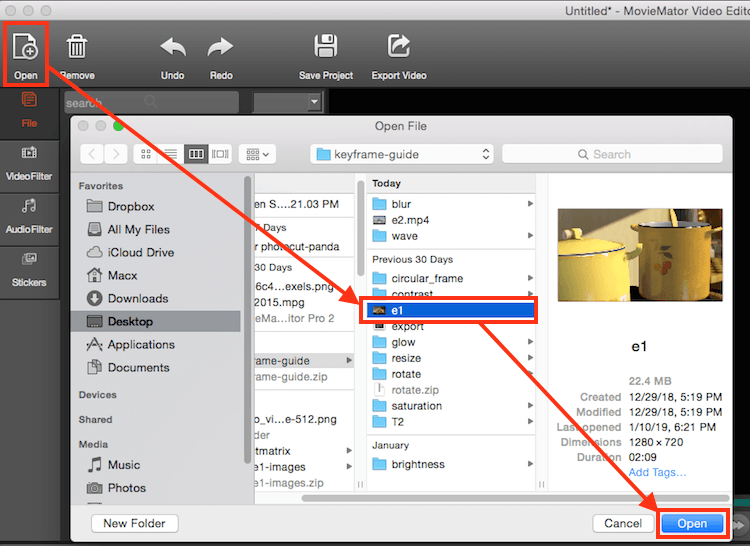This screenshot has width=750, height=546.
Task: Click the Open file icon in toolbar
Action: point(25,48)
